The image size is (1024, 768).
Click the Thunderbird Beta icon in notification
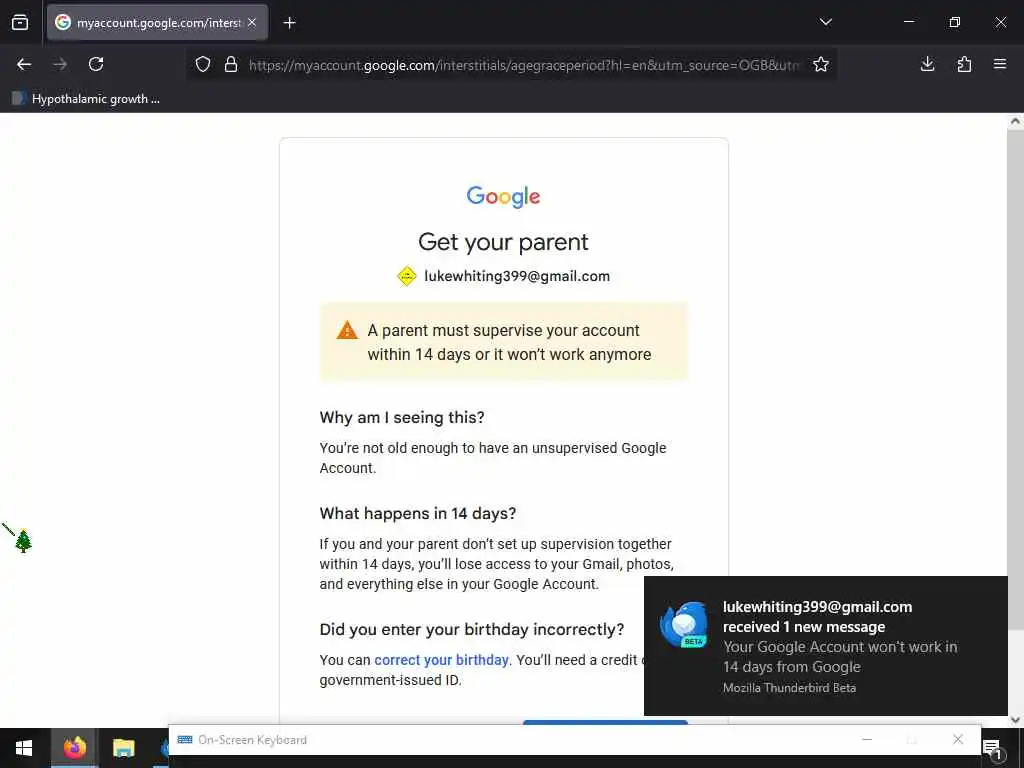(x=684, y=624)
